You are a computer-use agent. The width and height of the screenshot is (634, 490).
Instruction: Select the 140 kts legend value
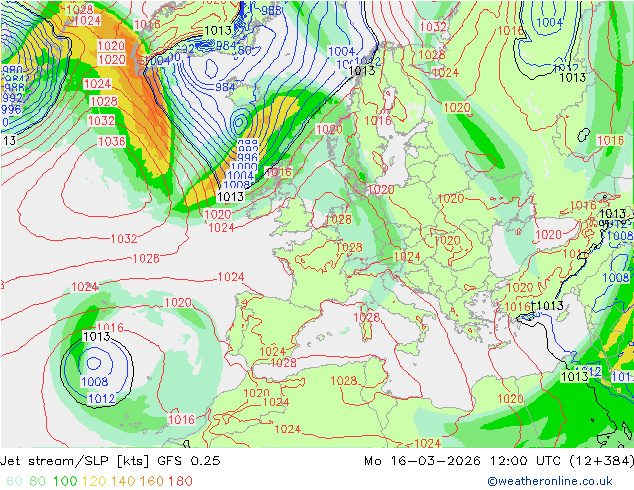[123, 481]
